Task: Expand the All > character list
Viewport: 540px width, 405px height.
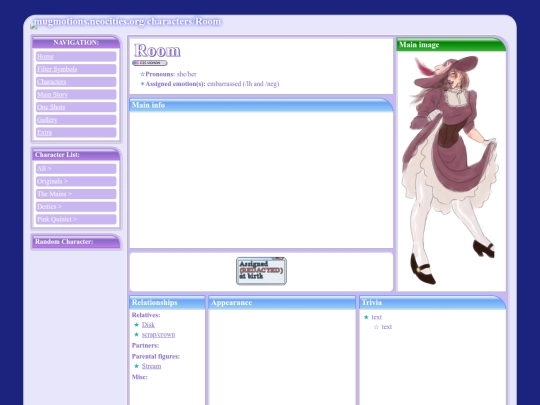Action: [x=76, y=169]
